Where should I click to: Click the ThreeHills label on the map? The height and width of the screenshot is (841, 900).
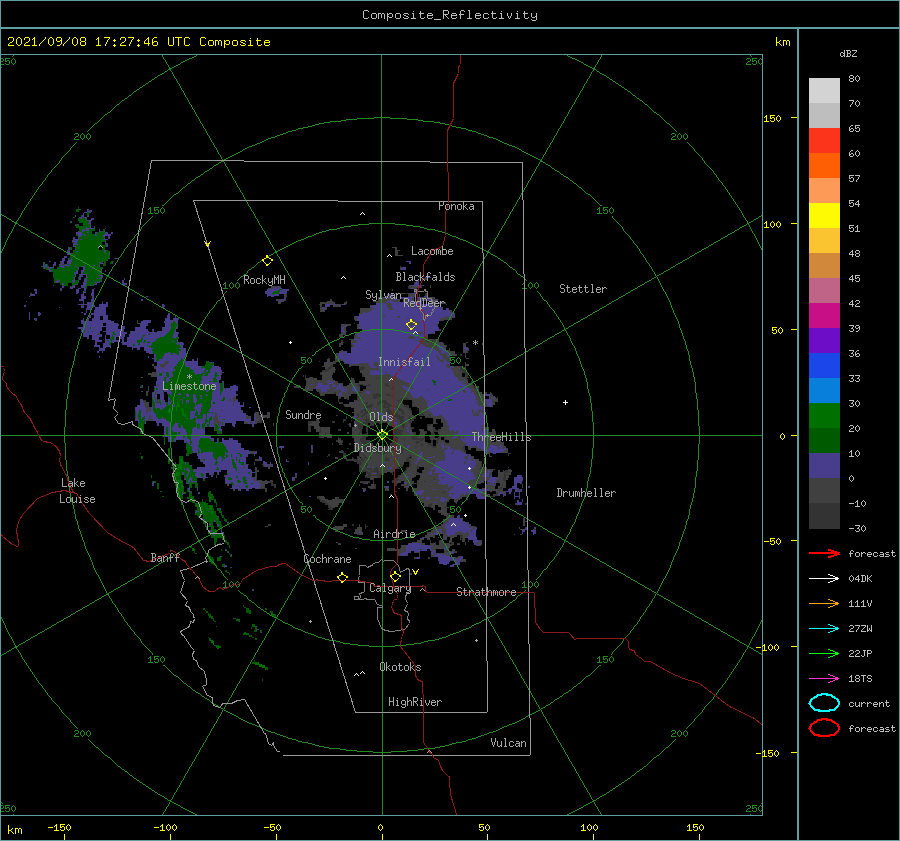[501, 437]
